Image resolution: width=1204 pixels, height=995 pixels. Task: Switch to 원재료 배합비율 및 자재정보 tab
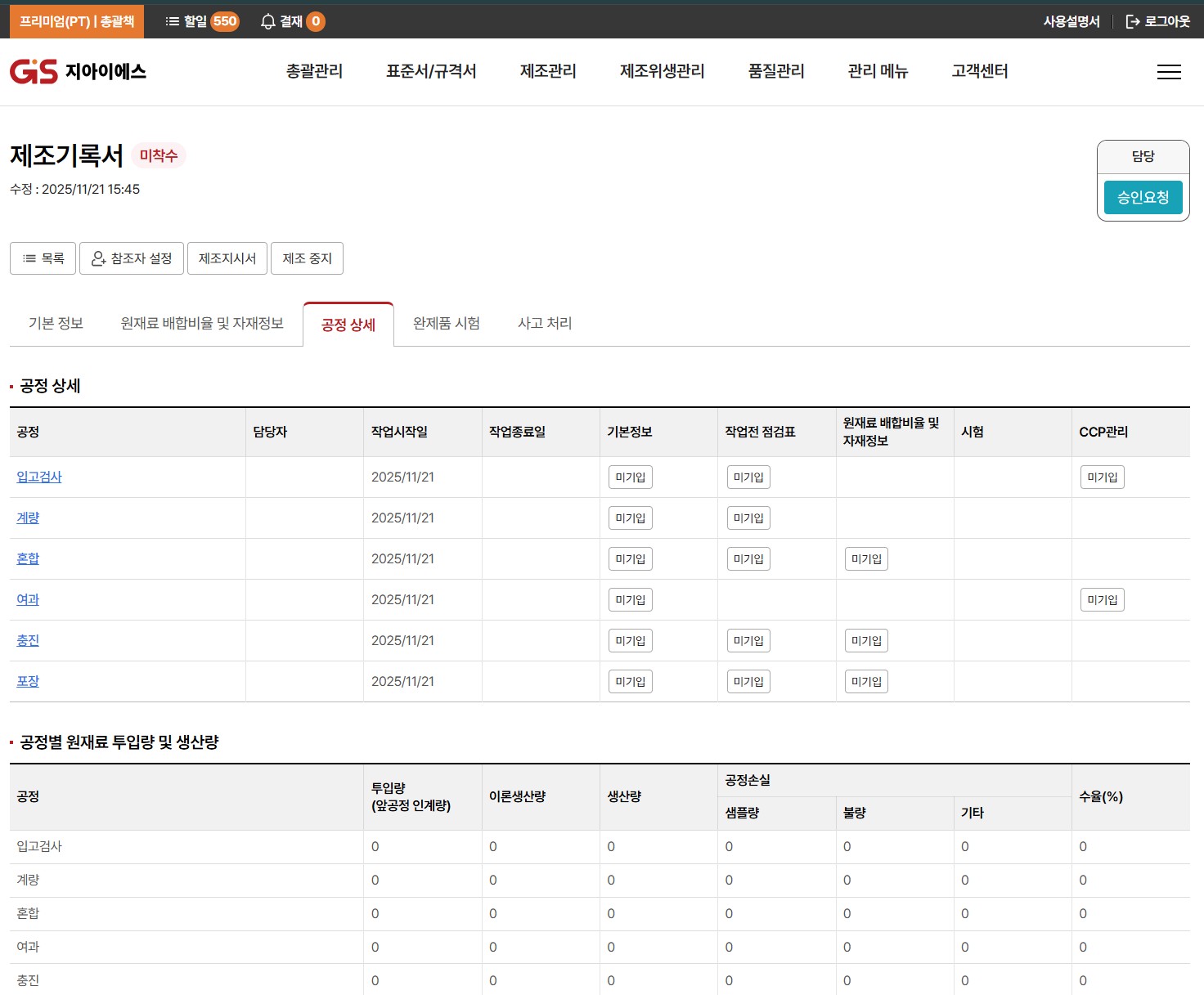point(202,324)
